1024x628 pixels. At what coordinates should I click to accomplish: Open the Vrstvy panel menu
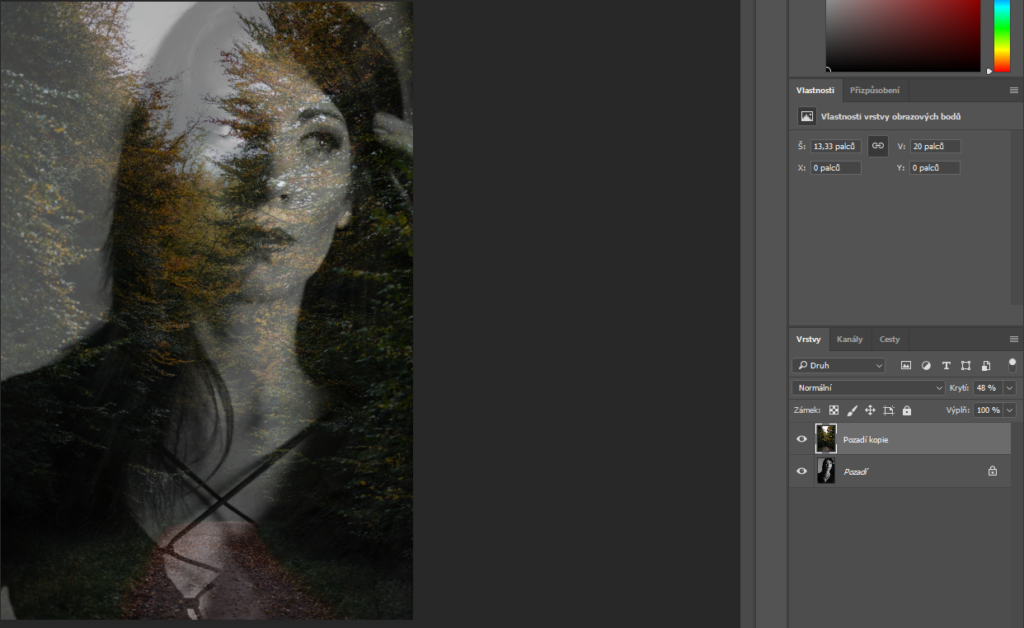pyautogui.click(x=1014, y=339)
